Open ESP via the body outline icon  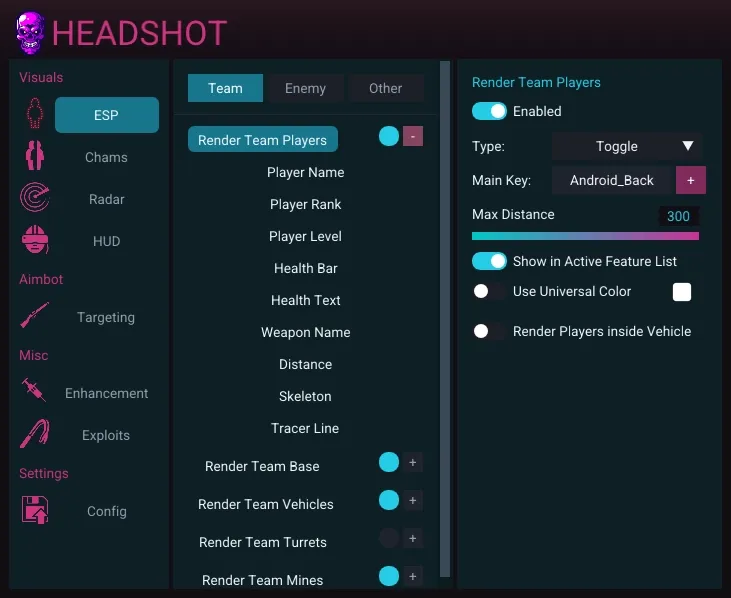[35, 115]
